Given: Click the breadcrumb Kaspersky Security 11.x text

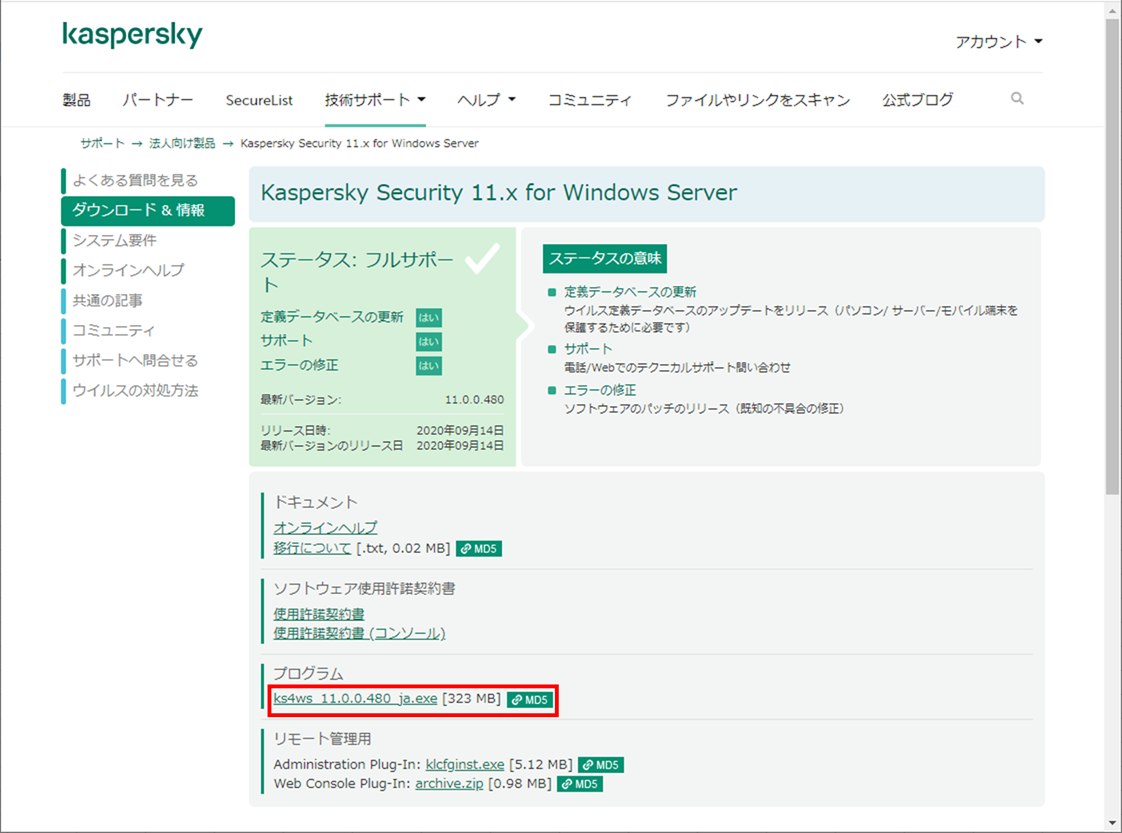Looking at the screenshot, I should tap(359, 143).
